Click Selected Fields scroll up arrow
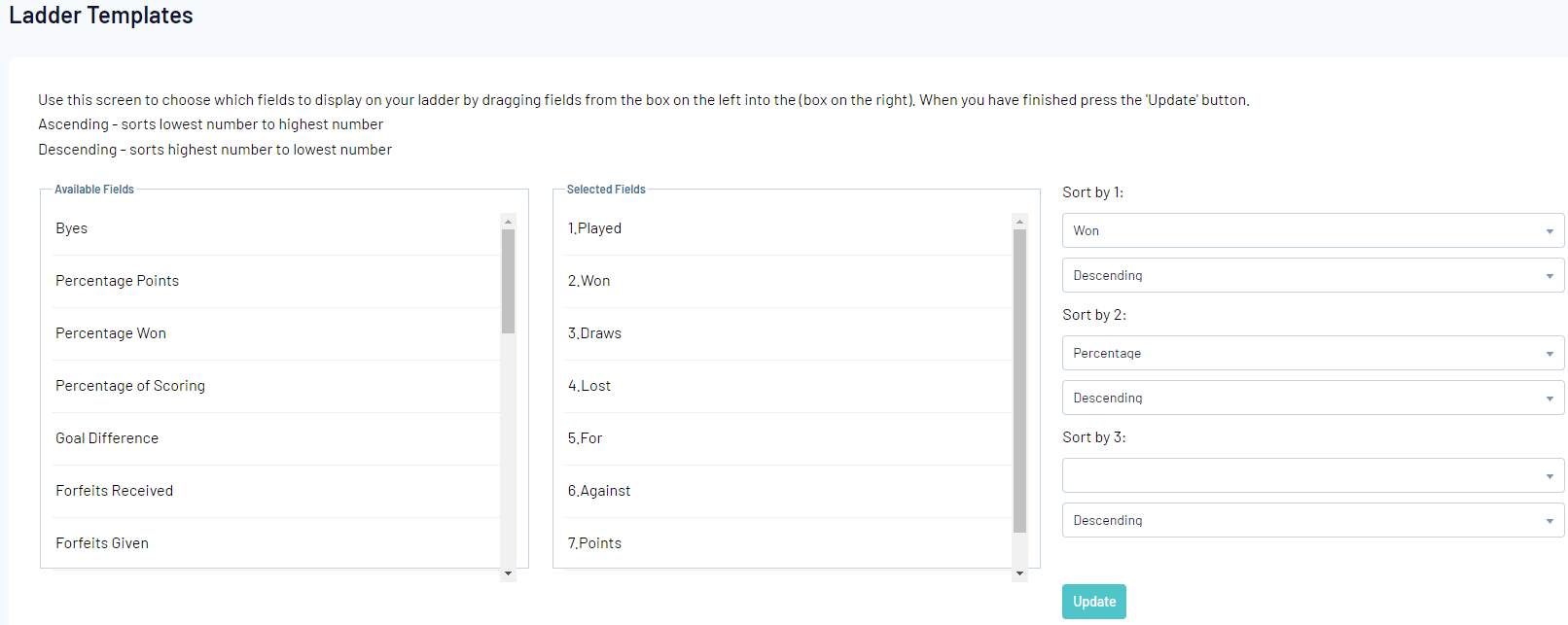Image resolution: width=1568 pixels, height=625 pixels. [x=1019, y=222]
